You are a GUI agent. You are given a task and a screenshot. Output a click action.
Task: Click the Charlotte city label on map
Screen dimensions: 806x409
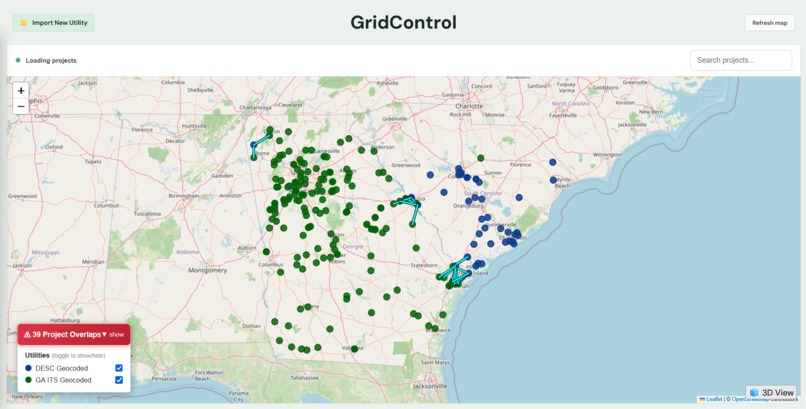(x=469, y=105)
